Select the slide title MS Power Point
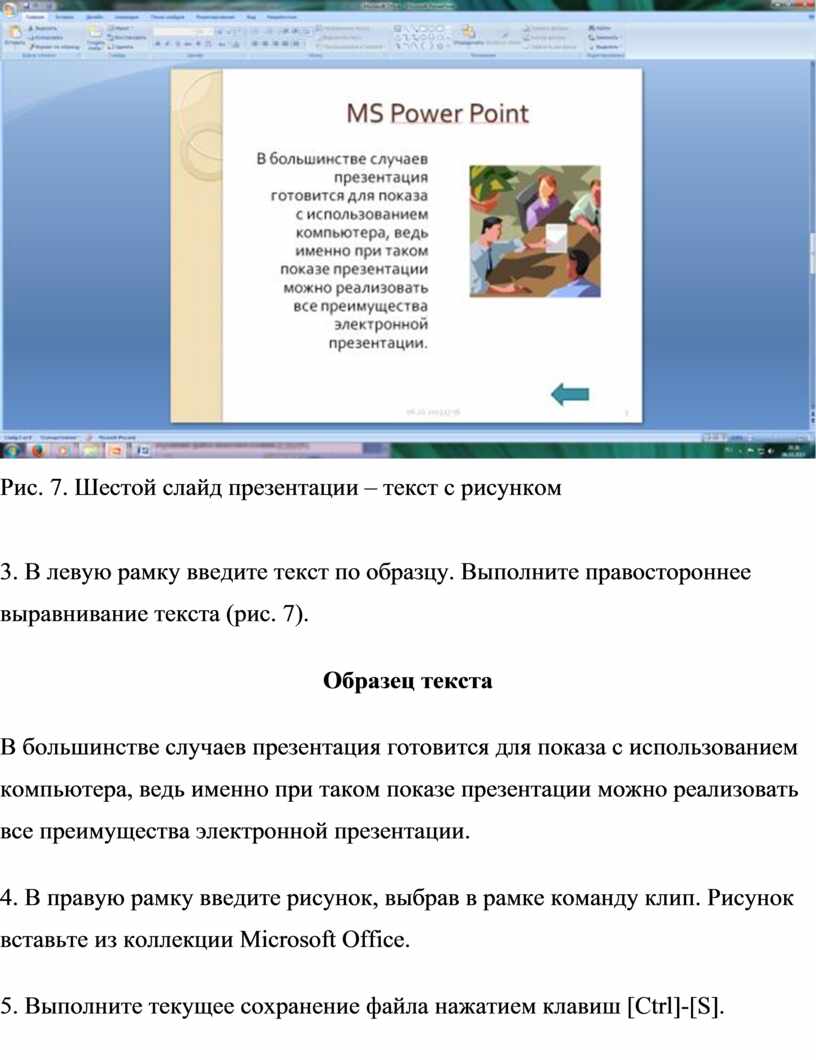Image resolution: width=816 pixels, height=1060 pixels. coord(437,113)
